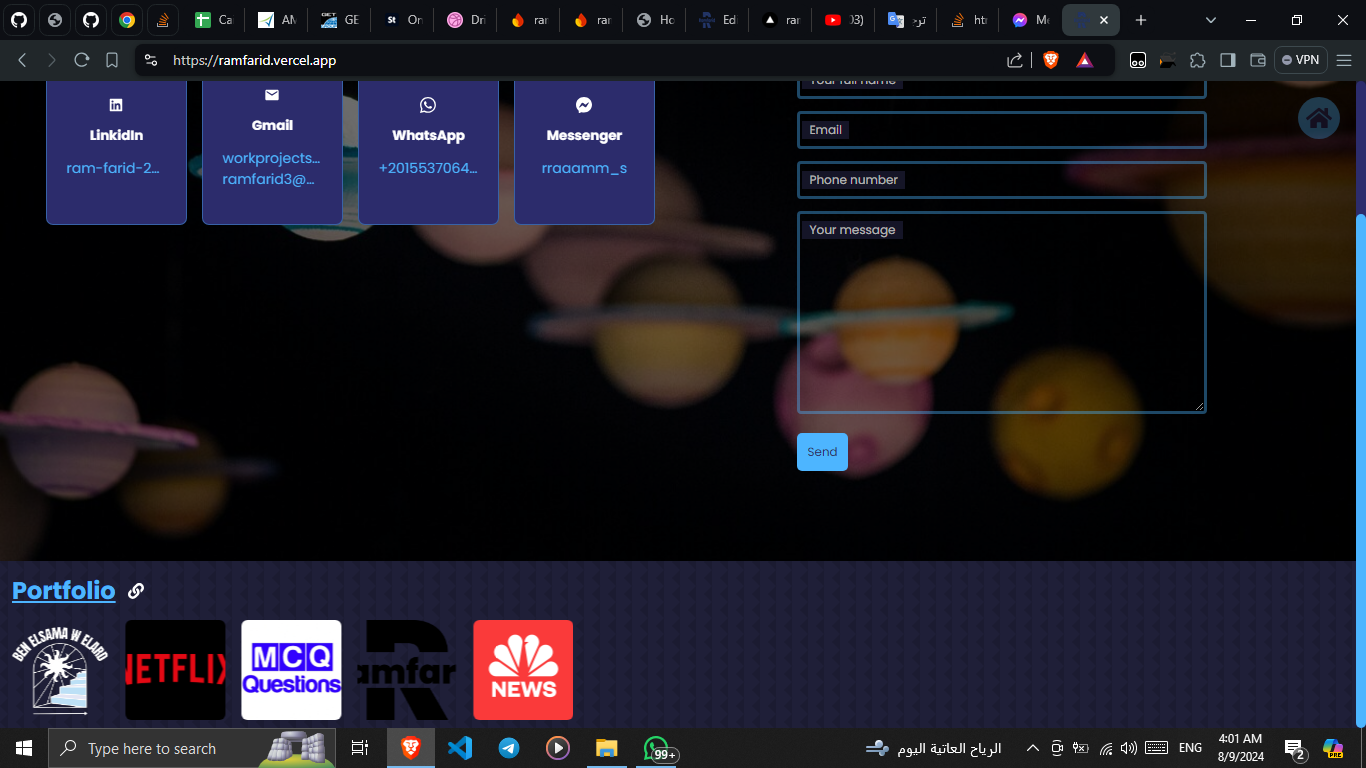Toggle the Brave VPN button

pyautogui.click(x=1300, y=60)
